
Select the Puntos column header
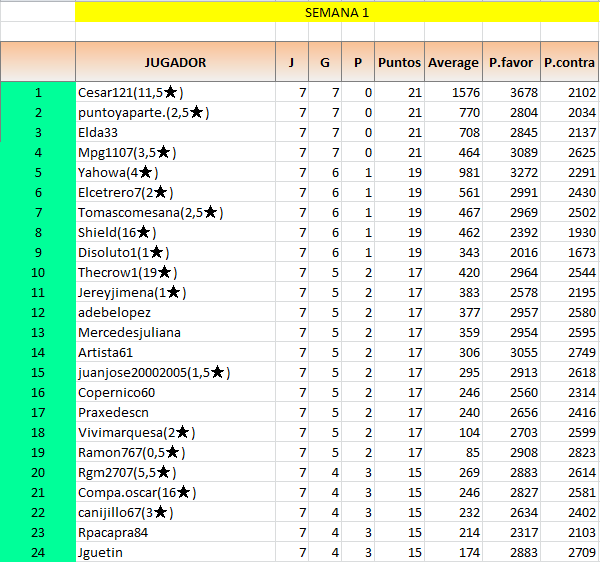[x=399, y=62]
